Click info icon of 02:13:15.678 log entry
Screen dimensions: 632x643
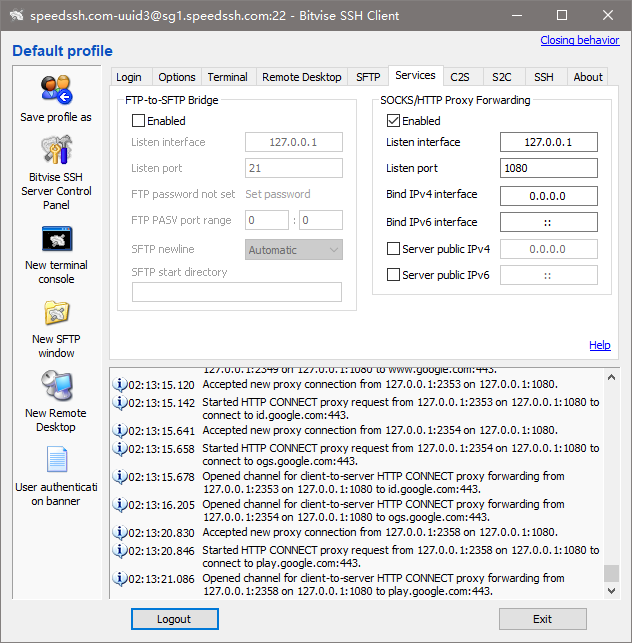click(119, 477)
